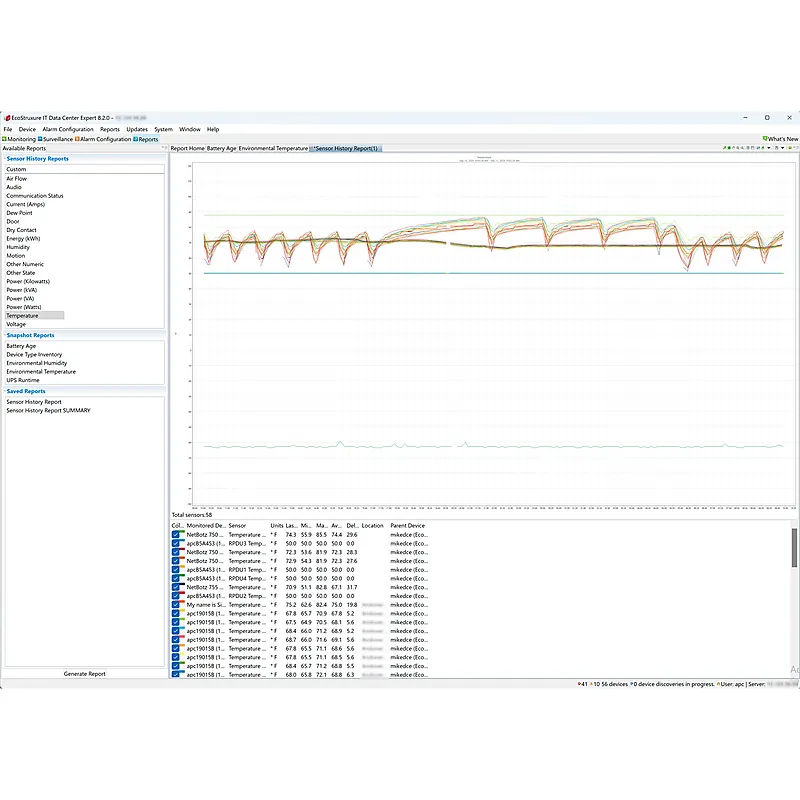Select the Energy (kWh) report type

(23, 239)
